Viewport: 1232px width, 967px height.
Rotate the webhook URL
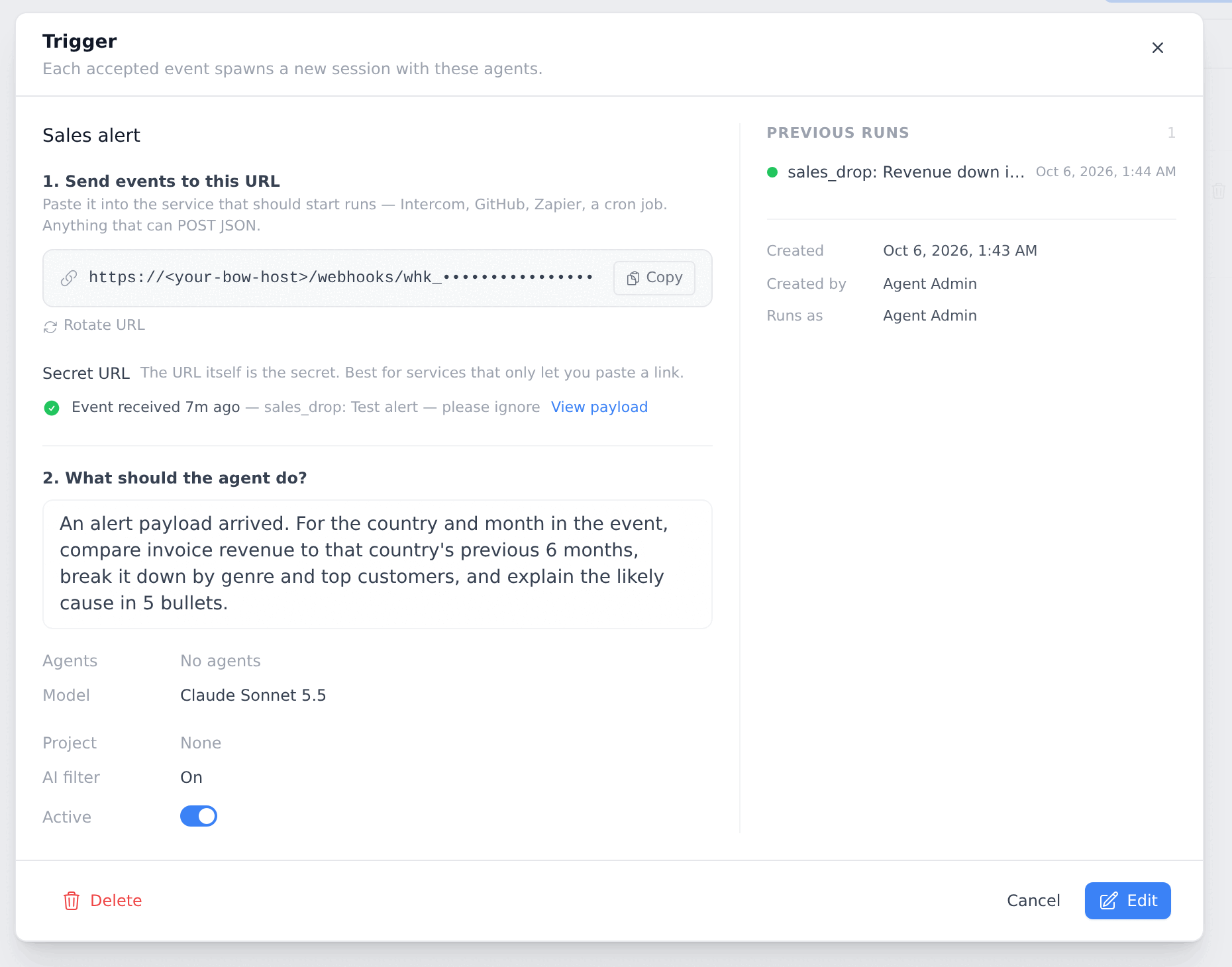[94, 325]
